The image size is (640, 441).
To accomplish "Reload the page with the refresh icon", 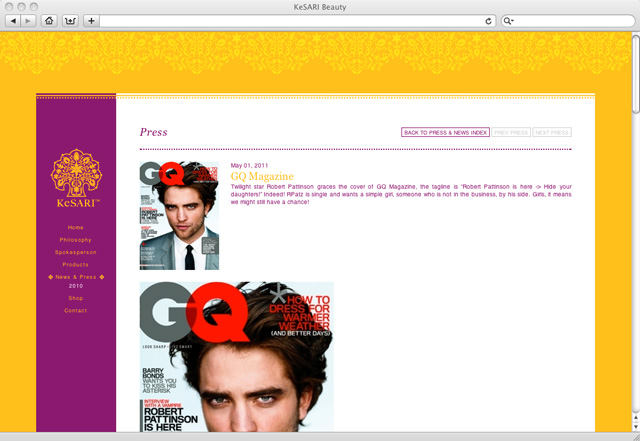I will click(x=488, y=21).
